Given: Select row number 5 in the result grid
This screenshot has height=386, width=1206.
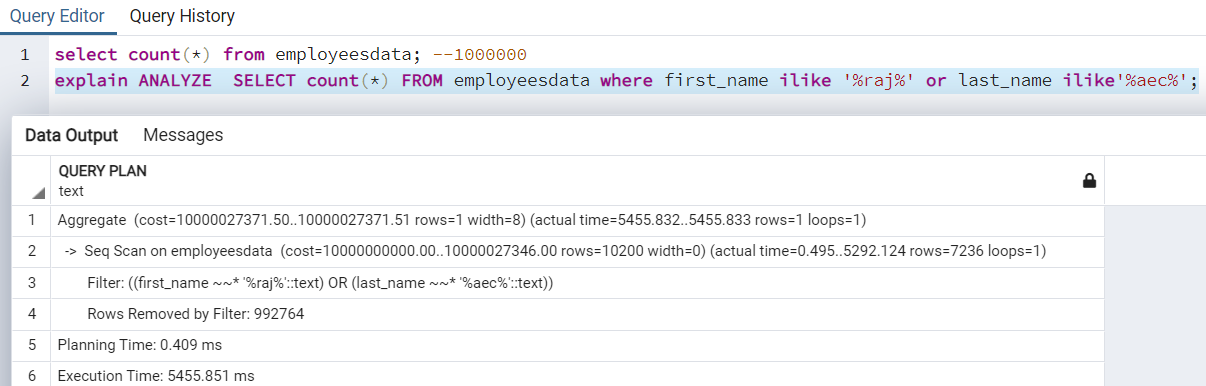Looking at the screenshot, I should click(x=31, y=344).
